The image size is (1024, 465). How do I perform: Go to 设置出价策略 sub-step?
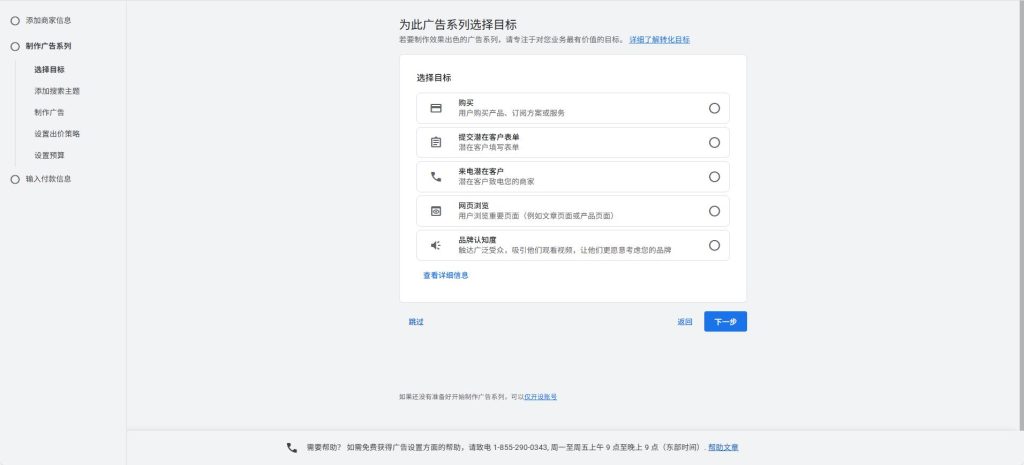tap(57, 134)
